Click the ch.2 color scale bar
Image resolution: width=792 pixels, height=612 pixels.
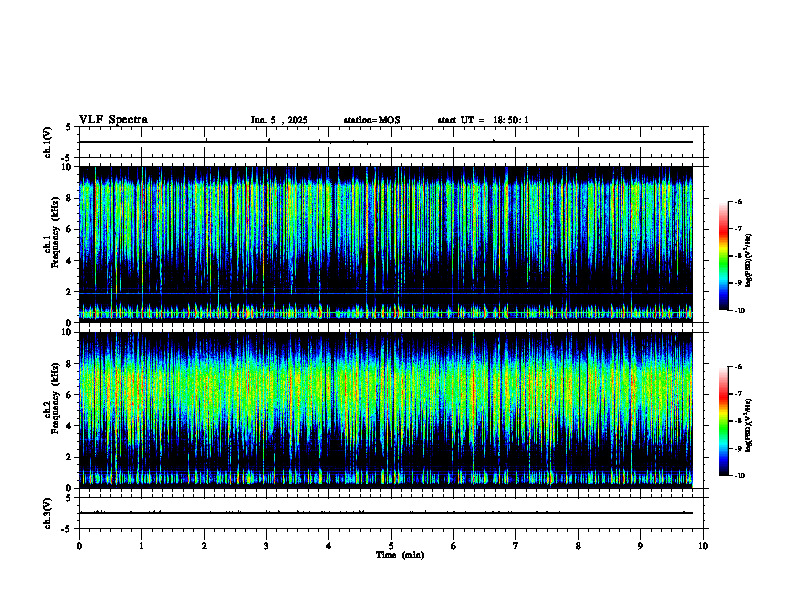[x=723, y=421]
